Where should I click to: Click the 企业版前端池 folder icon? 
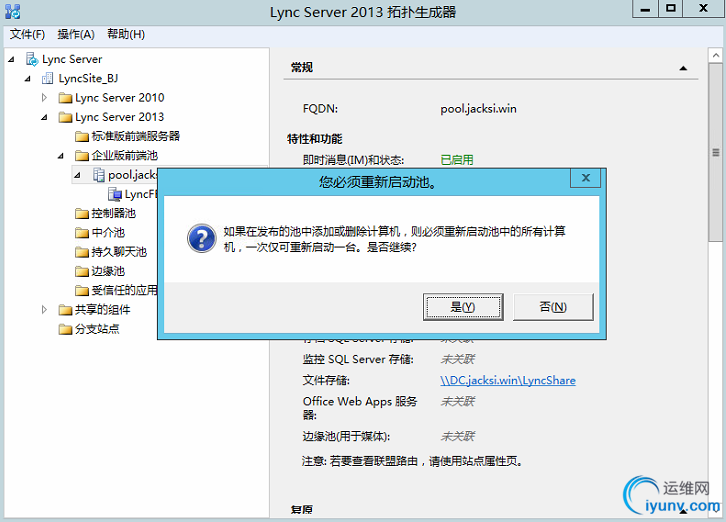[82, 156]
